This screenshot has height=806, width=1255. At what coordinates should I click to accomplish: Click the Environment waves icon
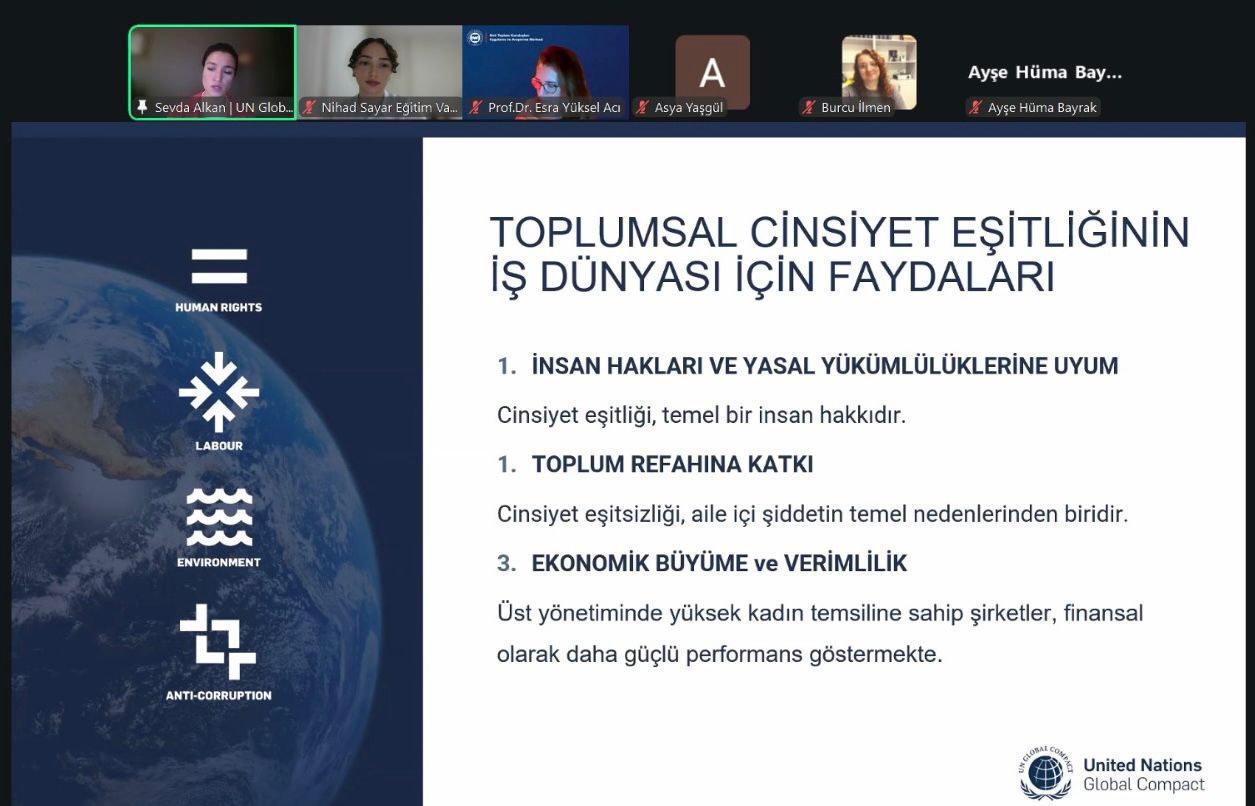(219, 518)
